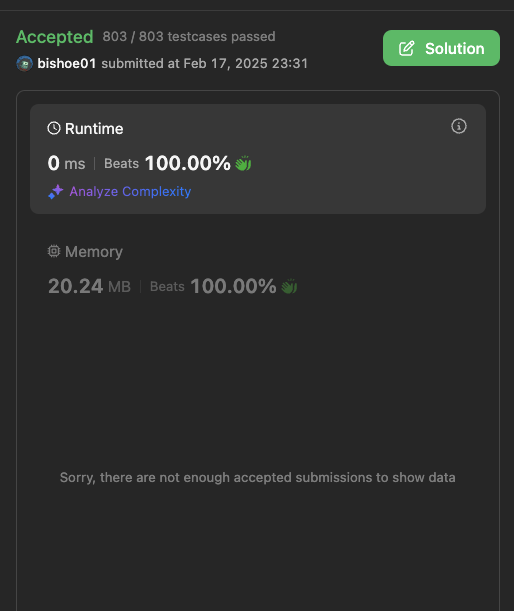Click the sparkle icon beside Analyze Complexity
Image resolution: width=514 pixels, height=611 pixels.
pyautogui.click(x=56, y=192)
